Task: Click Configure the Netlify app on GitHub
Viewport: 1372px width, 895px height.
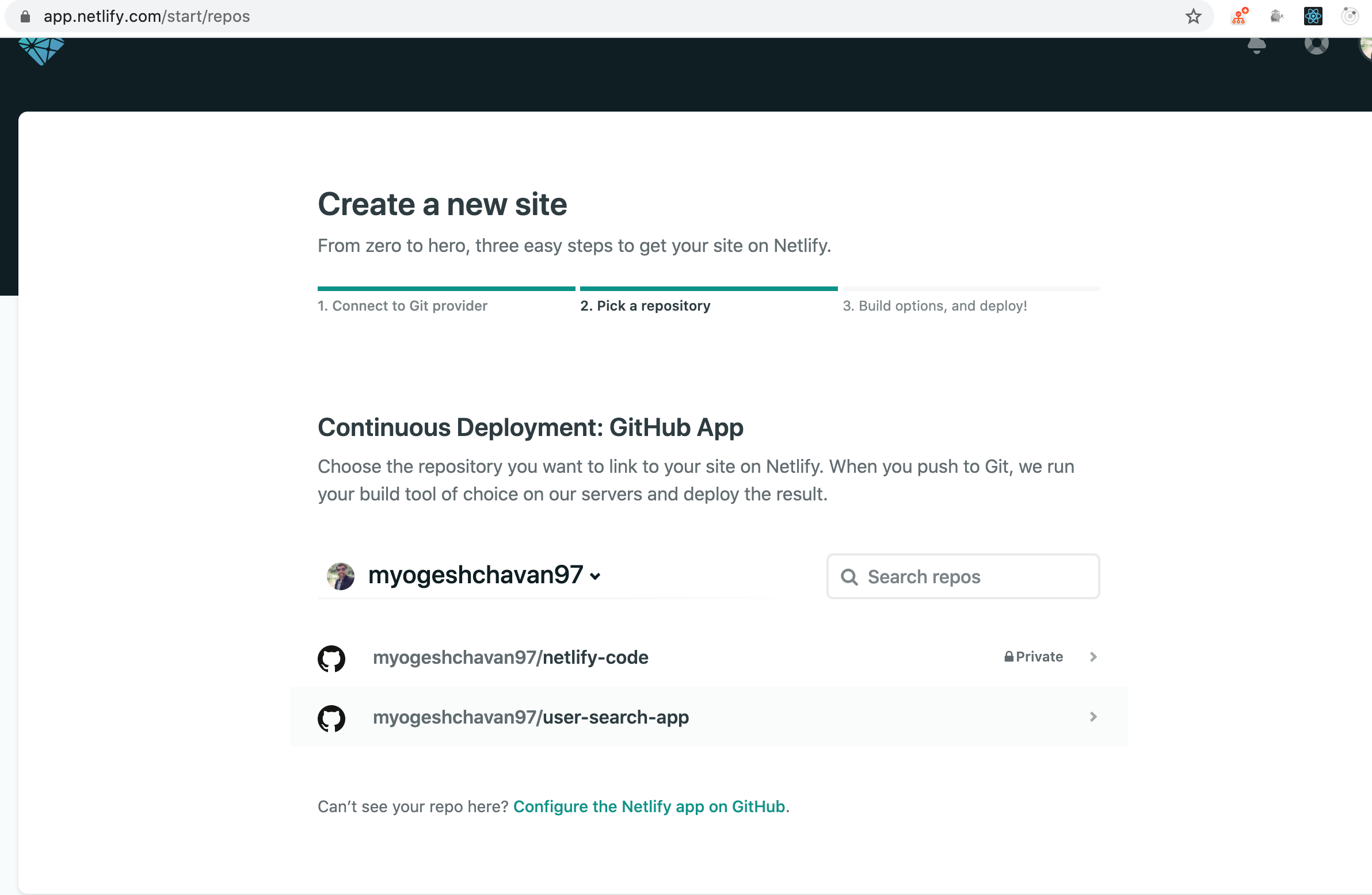Action: (x=650, y=806)
